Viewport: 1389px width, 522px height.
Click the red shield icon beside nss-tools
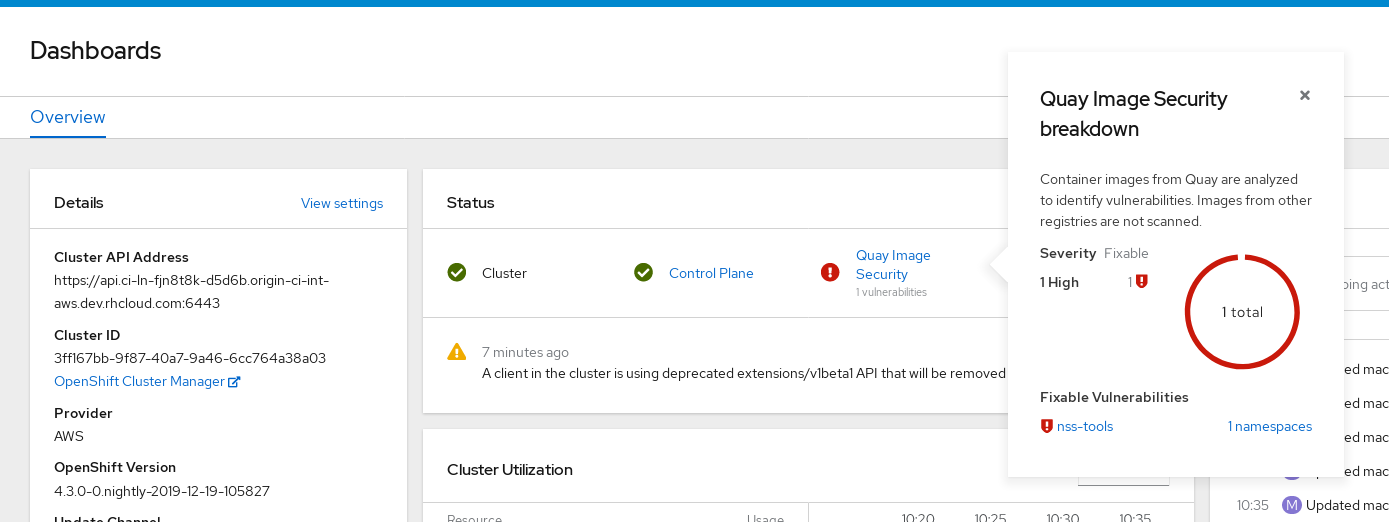point(1047,426)
